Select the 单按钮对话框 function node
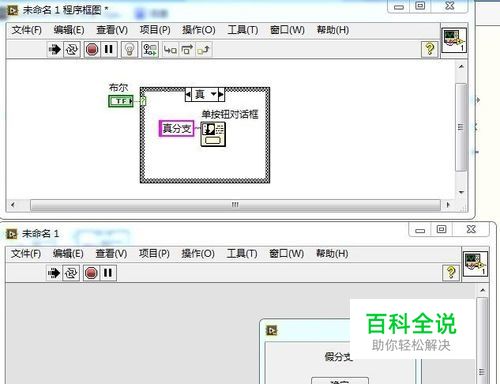The image size is (500, 384). tap(213, 134)
